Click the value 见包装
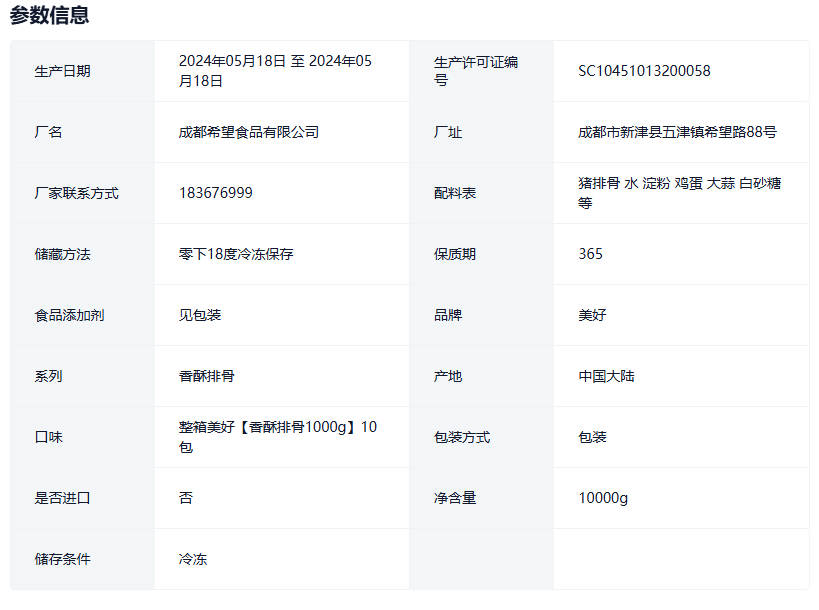 pyautogui.click(x=200, y=315)
